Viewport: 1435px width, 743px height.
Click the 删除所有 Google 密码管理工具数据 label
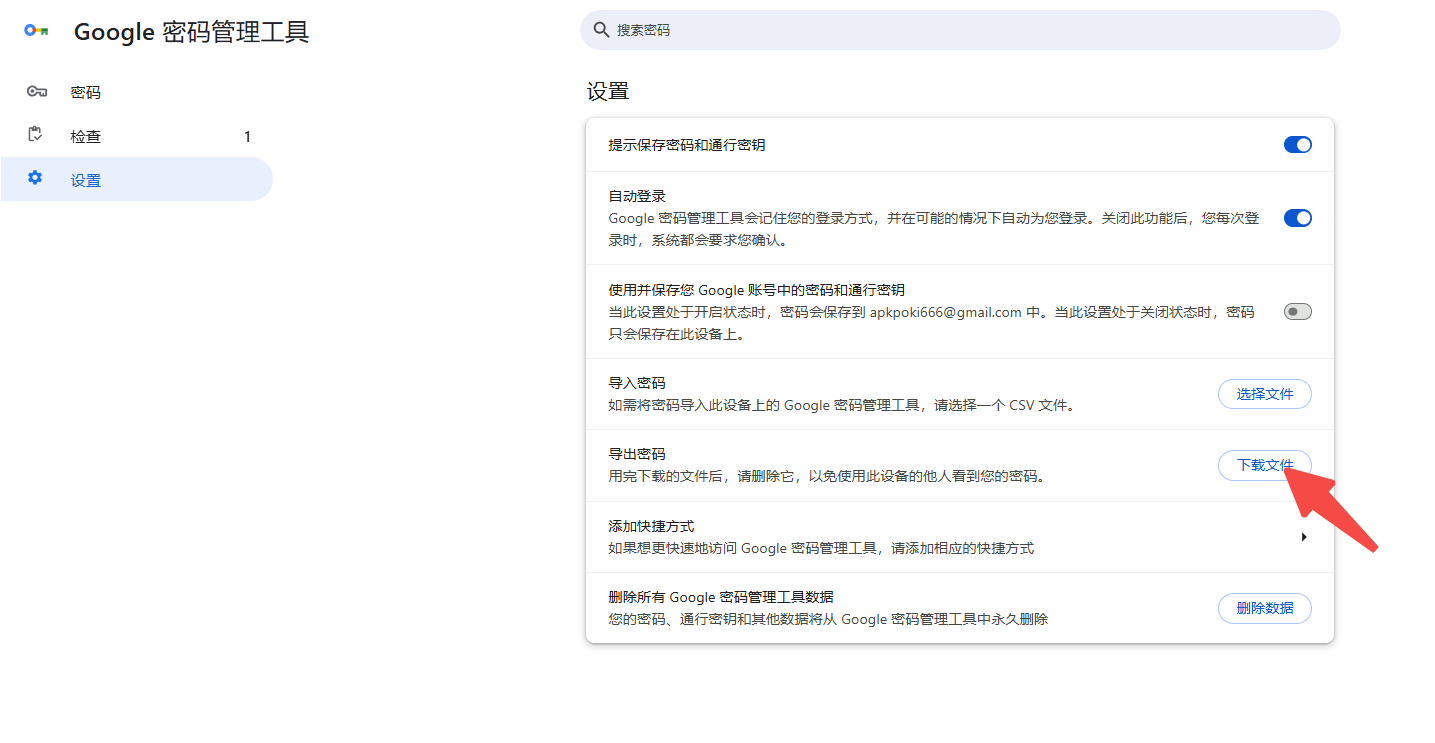[x=721, y=597]
